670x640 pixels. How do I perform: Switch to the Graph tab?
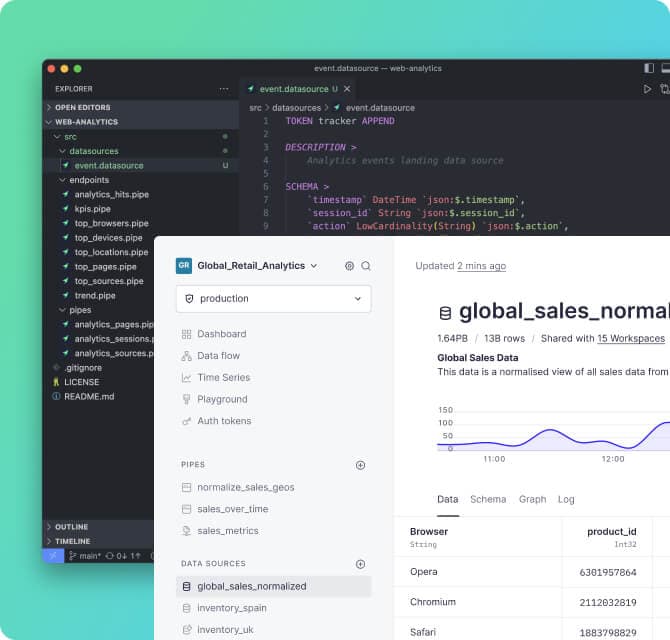coord(532,499)
